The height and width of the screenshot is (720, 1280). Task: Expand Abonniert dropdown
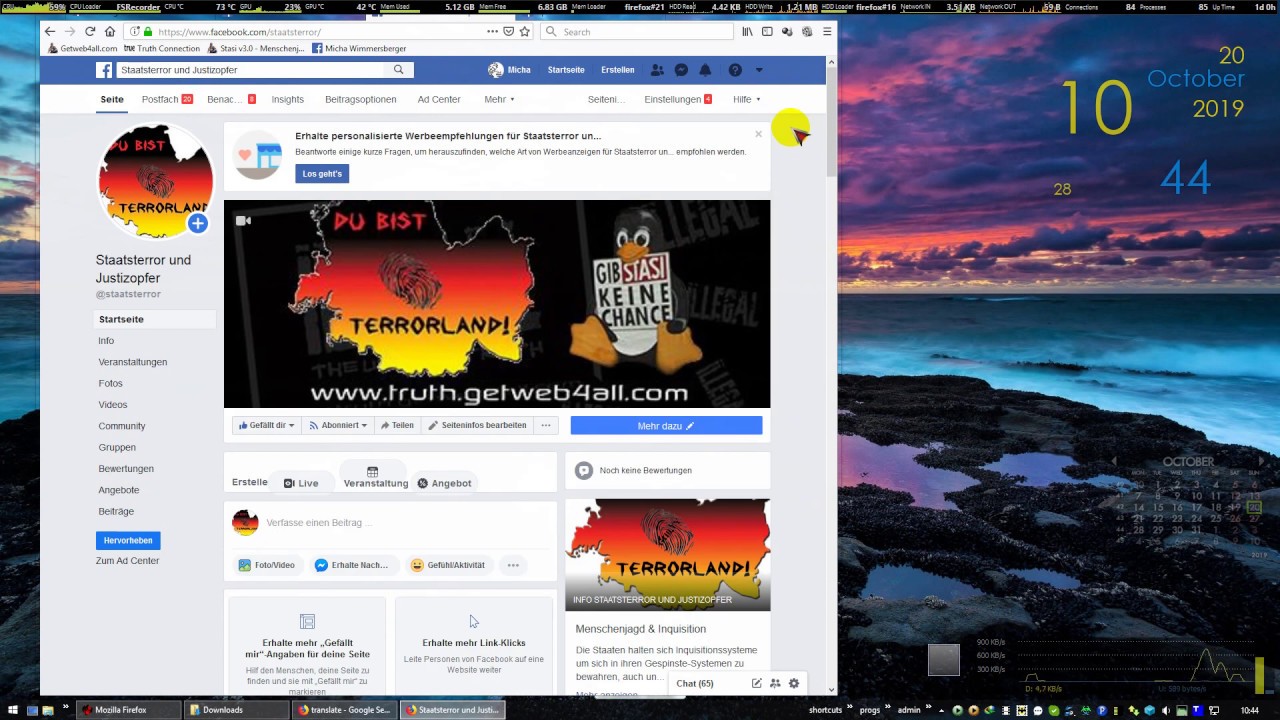[x=338, y=425]
